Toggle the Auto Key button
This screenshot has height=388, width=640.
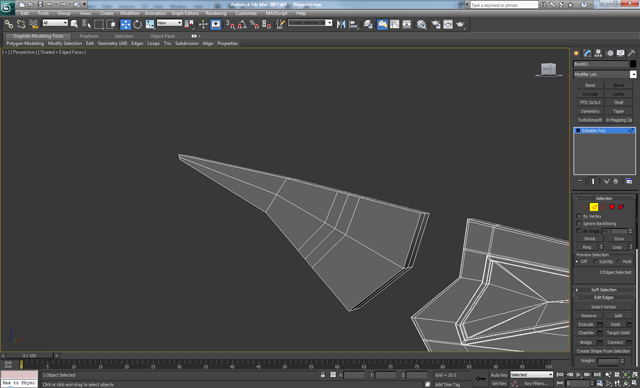[x=499, y=375]
